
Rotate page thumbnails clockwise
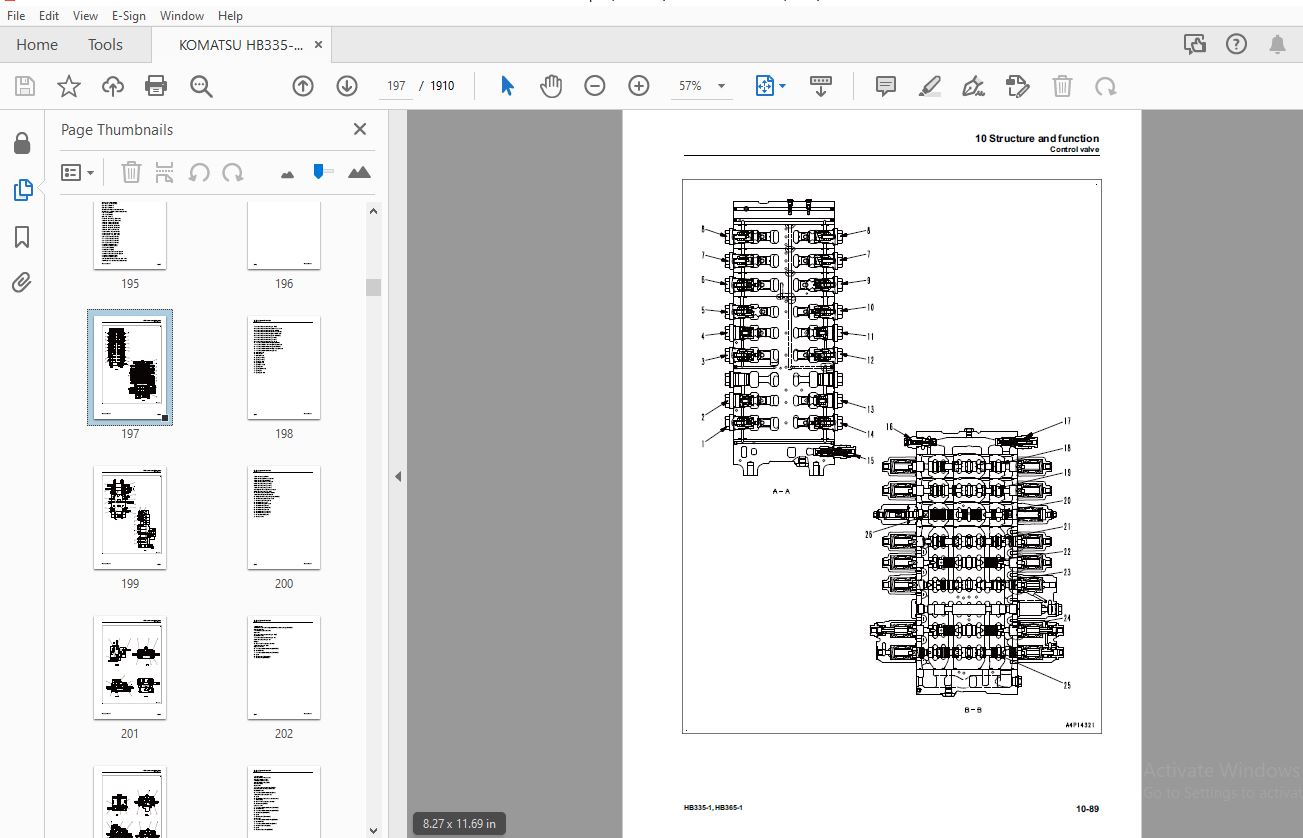(233, 172)
